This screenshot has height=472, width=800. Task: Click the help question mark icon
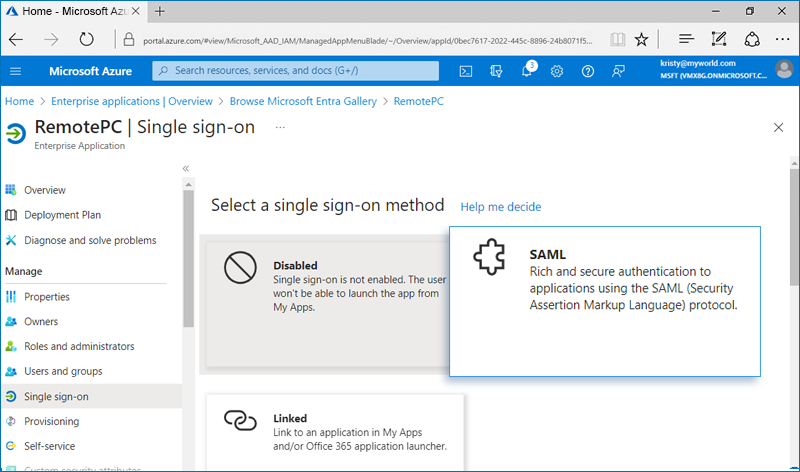pyautogui.click(x=588, y=71)
